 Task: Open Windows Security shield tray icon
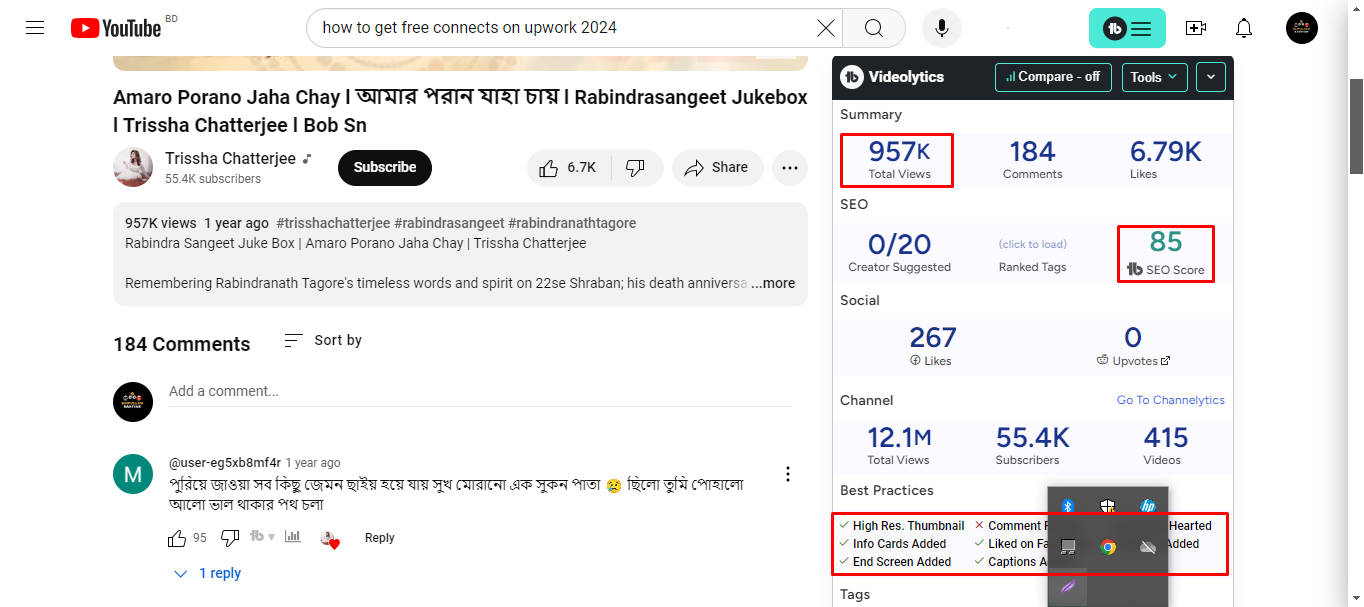(x=1108, y=506)
